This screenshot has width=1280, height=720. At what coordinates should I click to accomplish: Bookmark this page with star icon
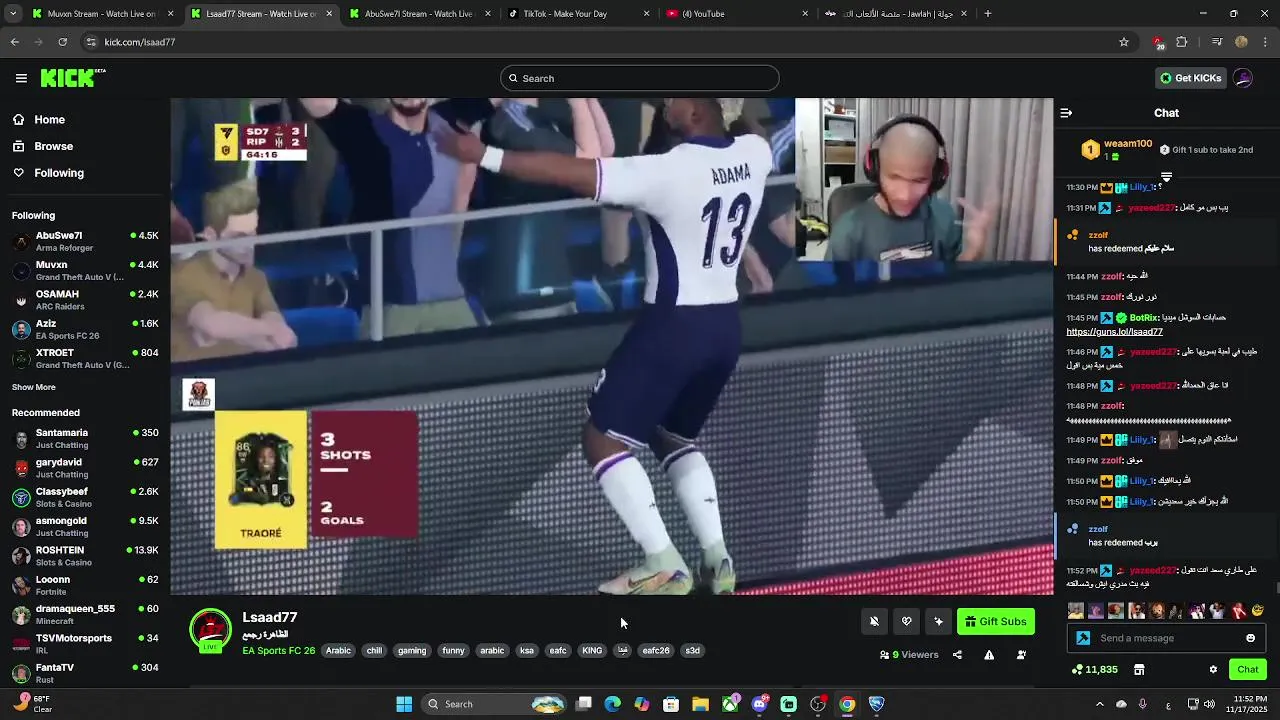1124,42
